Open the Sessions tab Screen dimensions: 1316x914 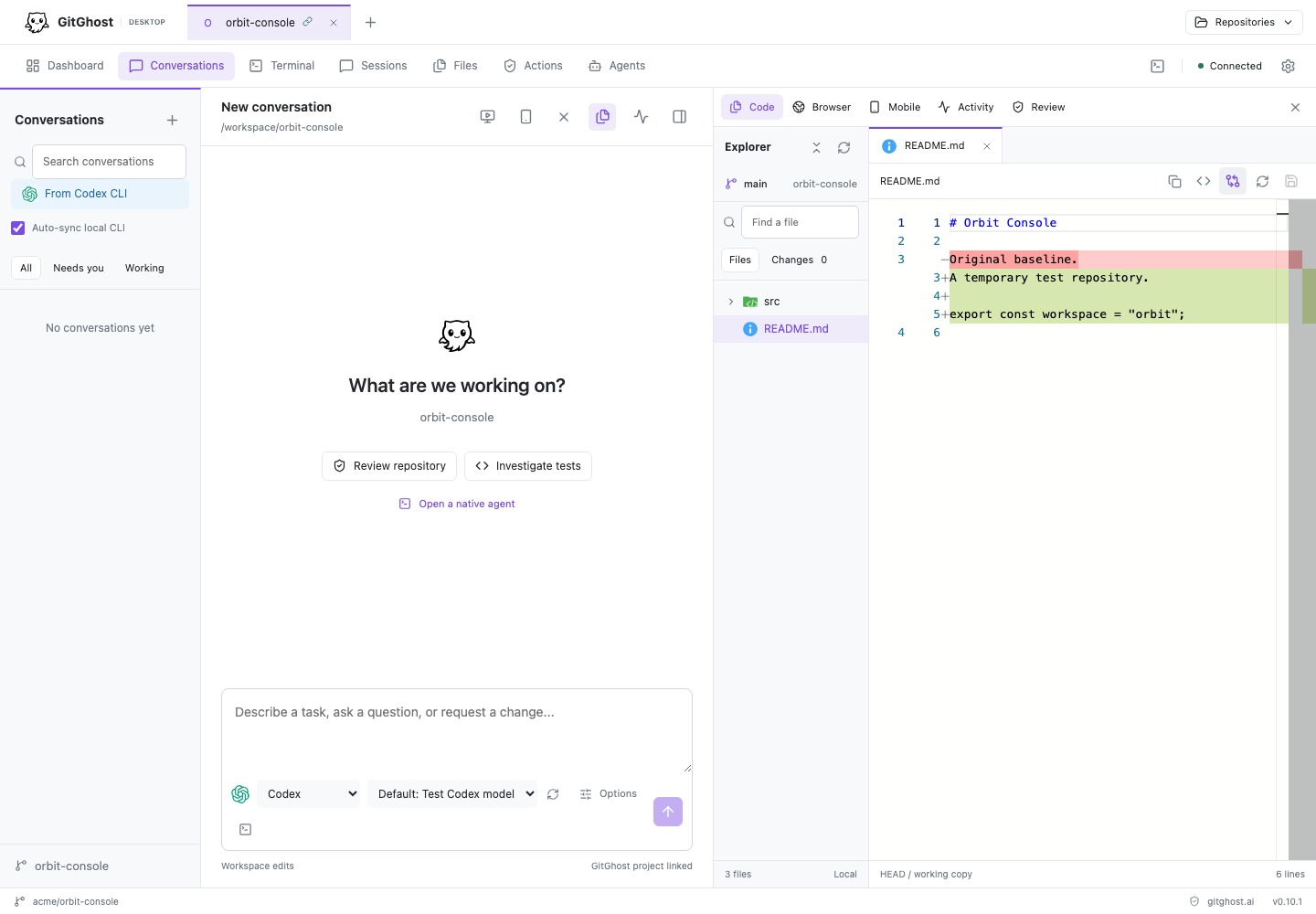coord(373,66)
